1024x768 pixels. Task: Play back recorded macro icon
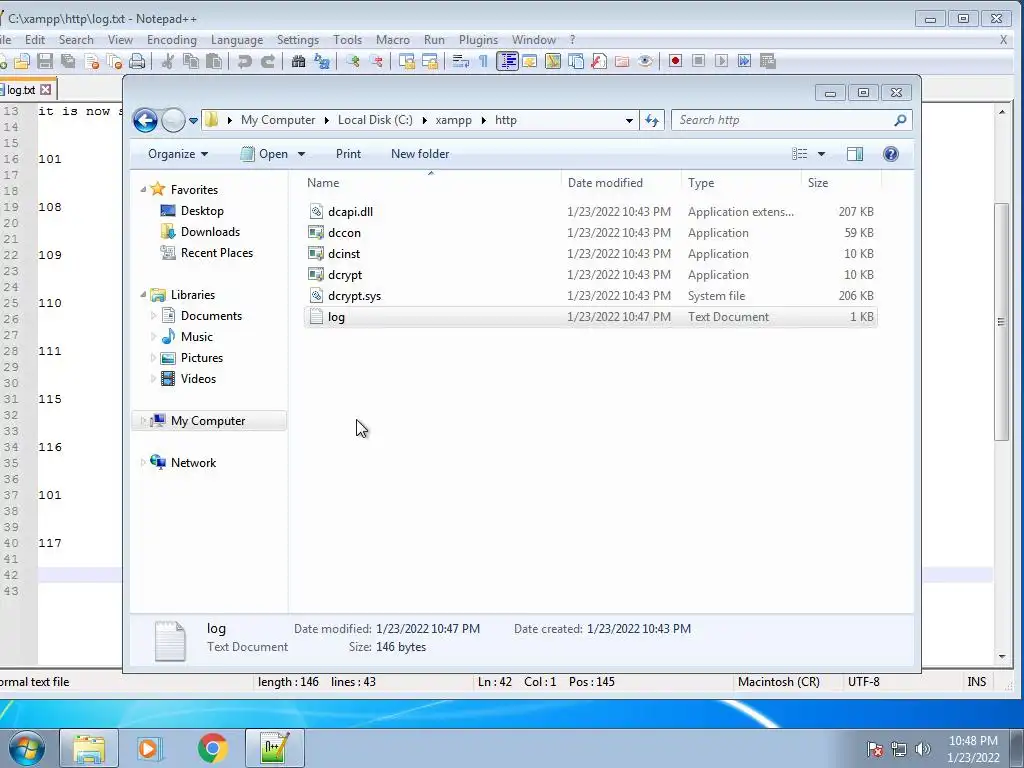[x=722, y=61]
